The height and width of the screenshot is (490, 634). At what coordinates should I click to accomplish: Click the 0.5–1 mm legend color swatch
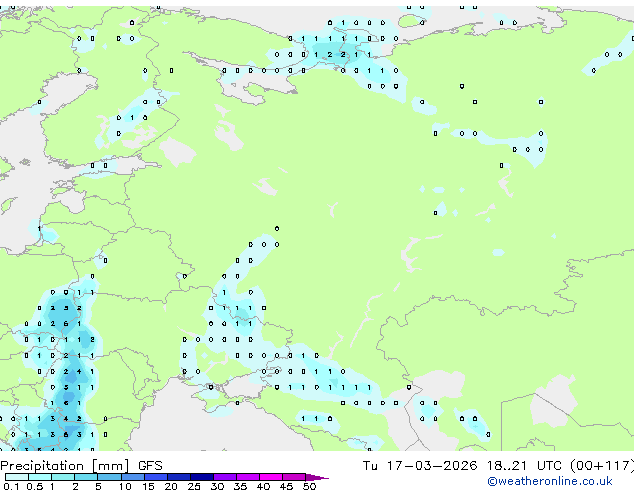click(40, 477)
